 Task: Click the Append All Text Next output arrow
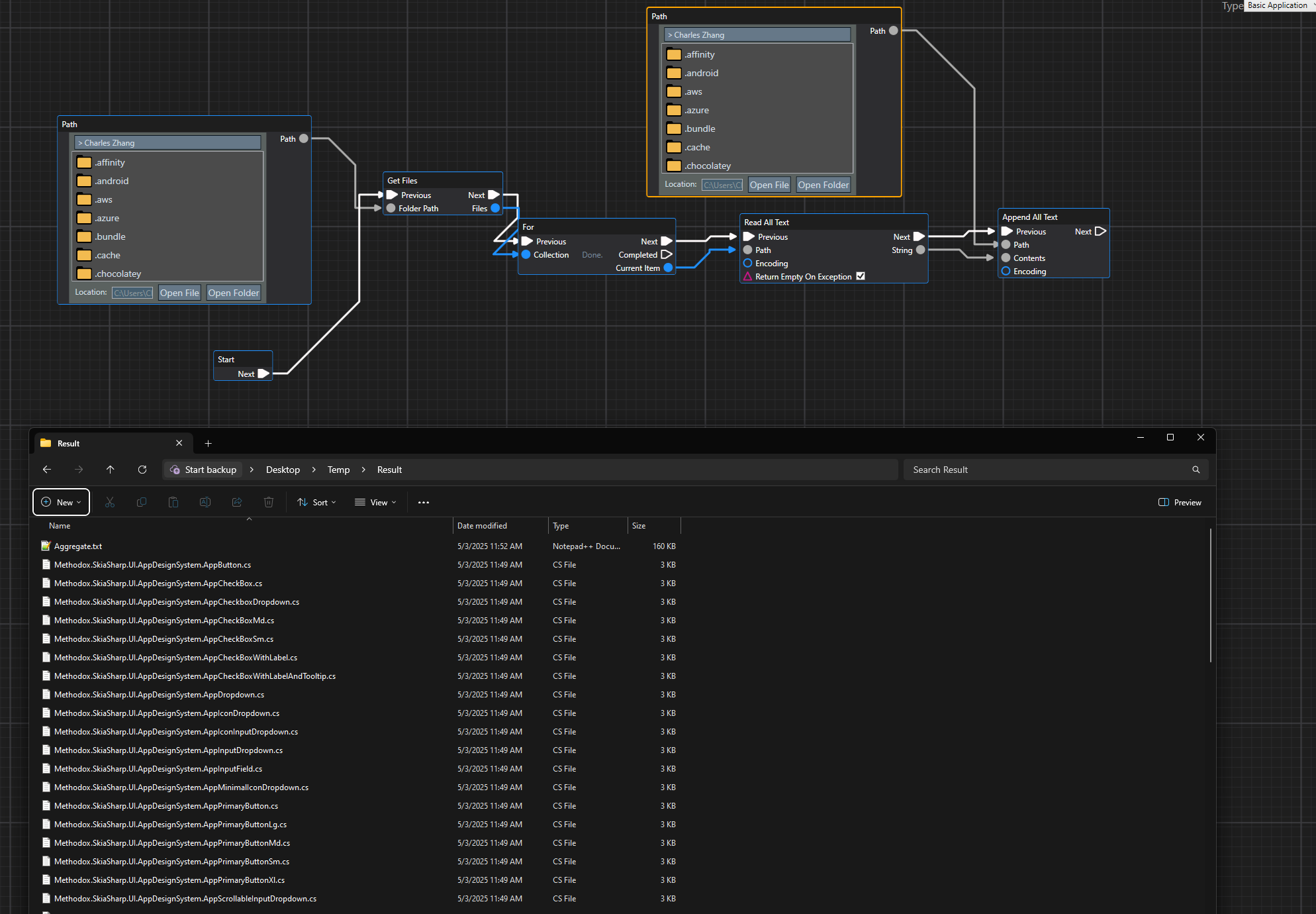point(1101,231)
